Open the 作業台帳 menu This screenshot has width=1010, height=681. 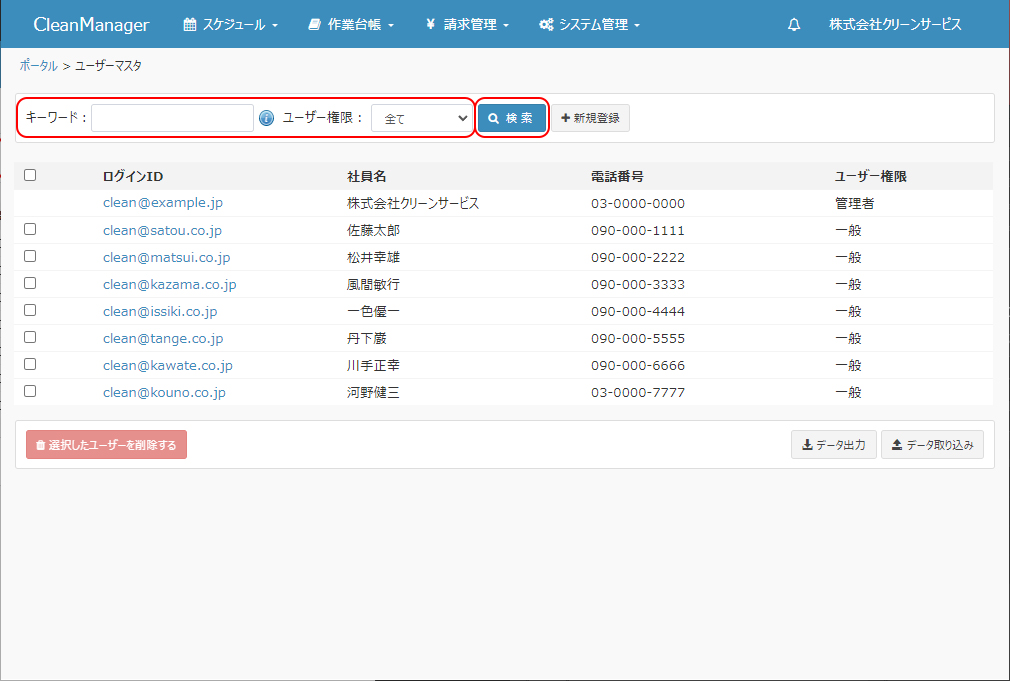[x=351, y=25]
